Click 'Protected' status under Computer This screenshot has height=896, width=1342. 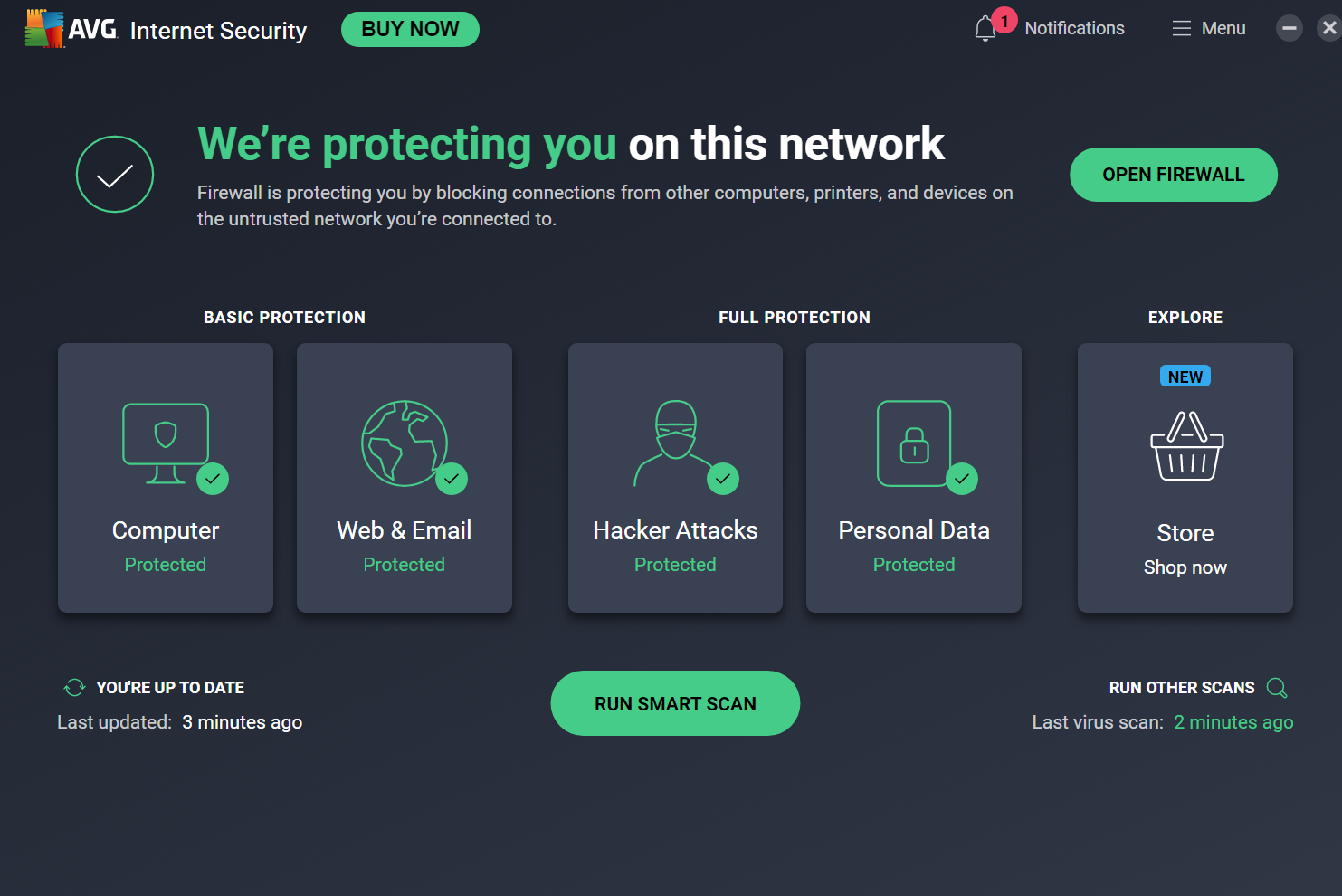[166, 565]
